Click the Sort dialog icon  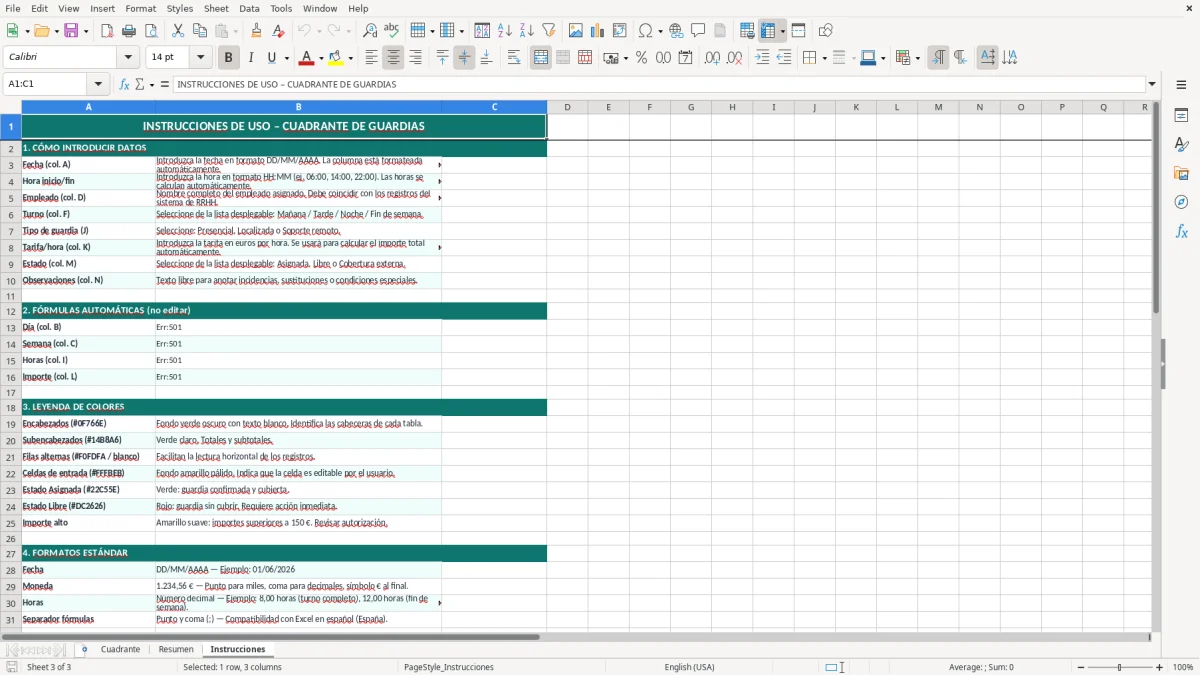[482, 31]
